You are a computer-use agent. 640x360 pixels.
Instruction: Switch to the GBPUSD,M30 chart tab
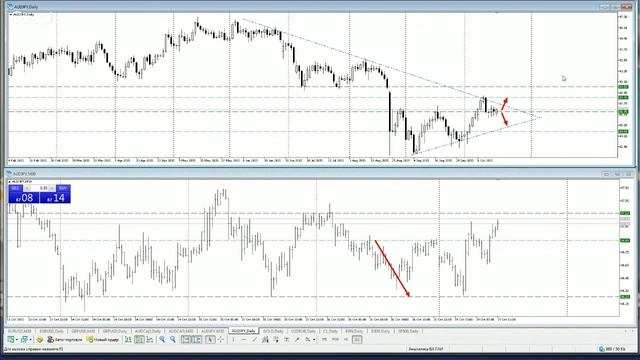pos(83,331)
